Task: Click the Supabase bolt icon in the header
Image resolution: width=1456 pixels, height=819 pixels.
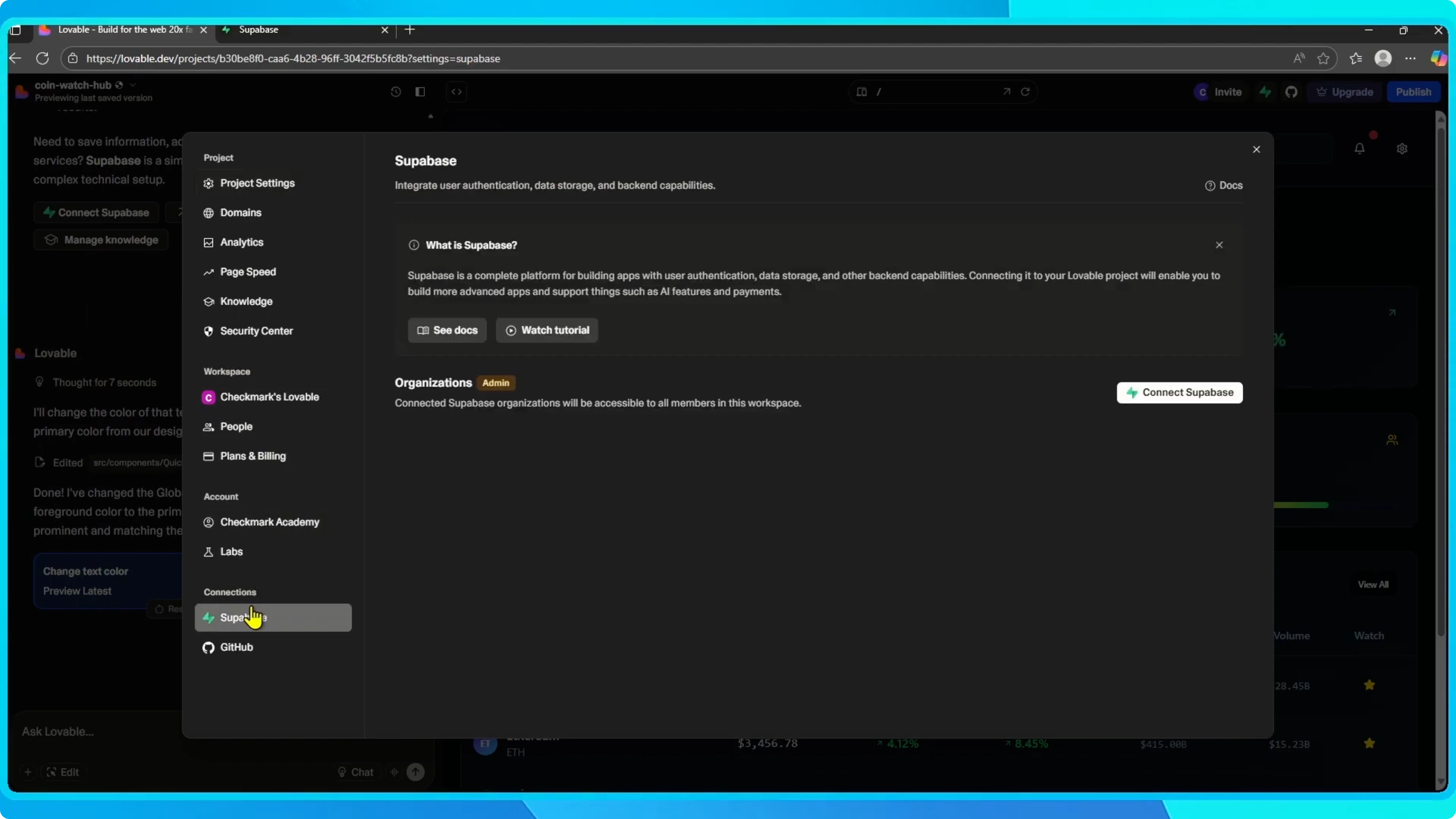Action: [1266, 91]
